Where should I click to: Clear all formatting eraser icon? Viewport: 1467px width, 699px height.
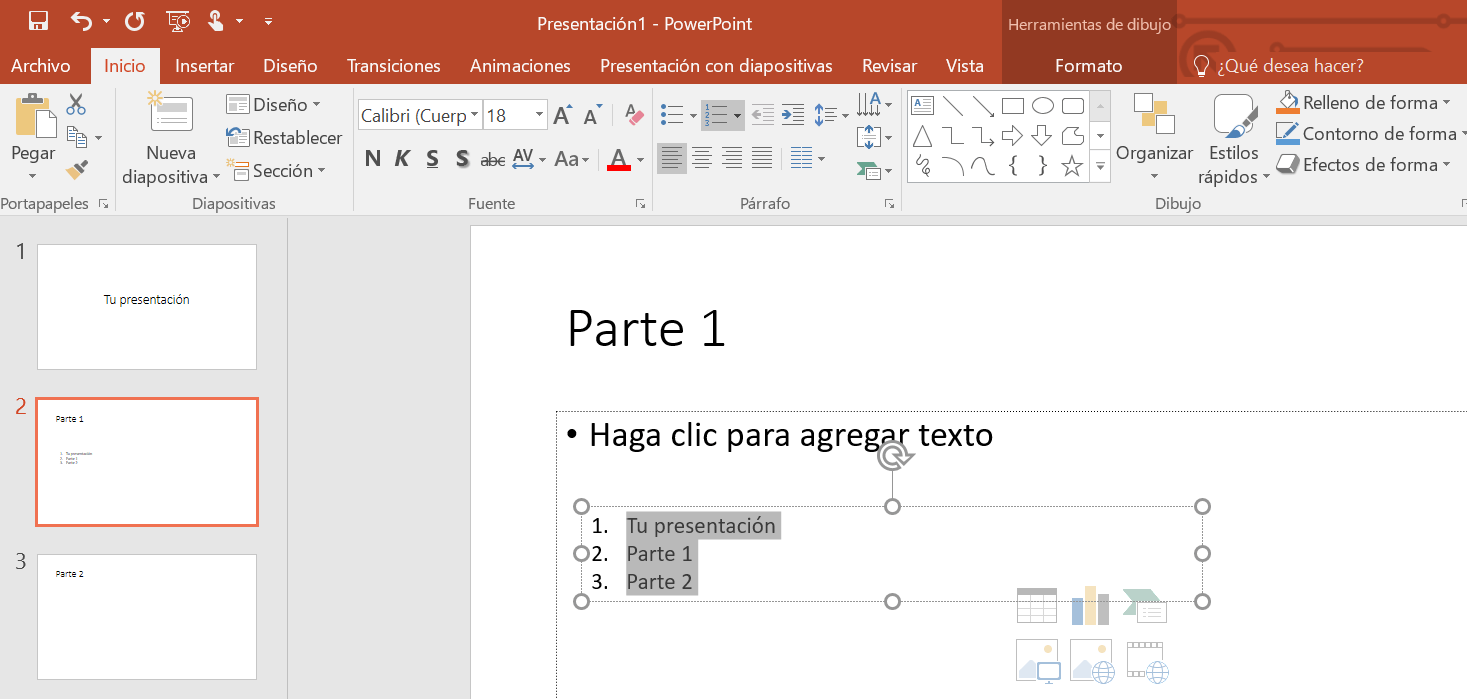tap(633, 116)
